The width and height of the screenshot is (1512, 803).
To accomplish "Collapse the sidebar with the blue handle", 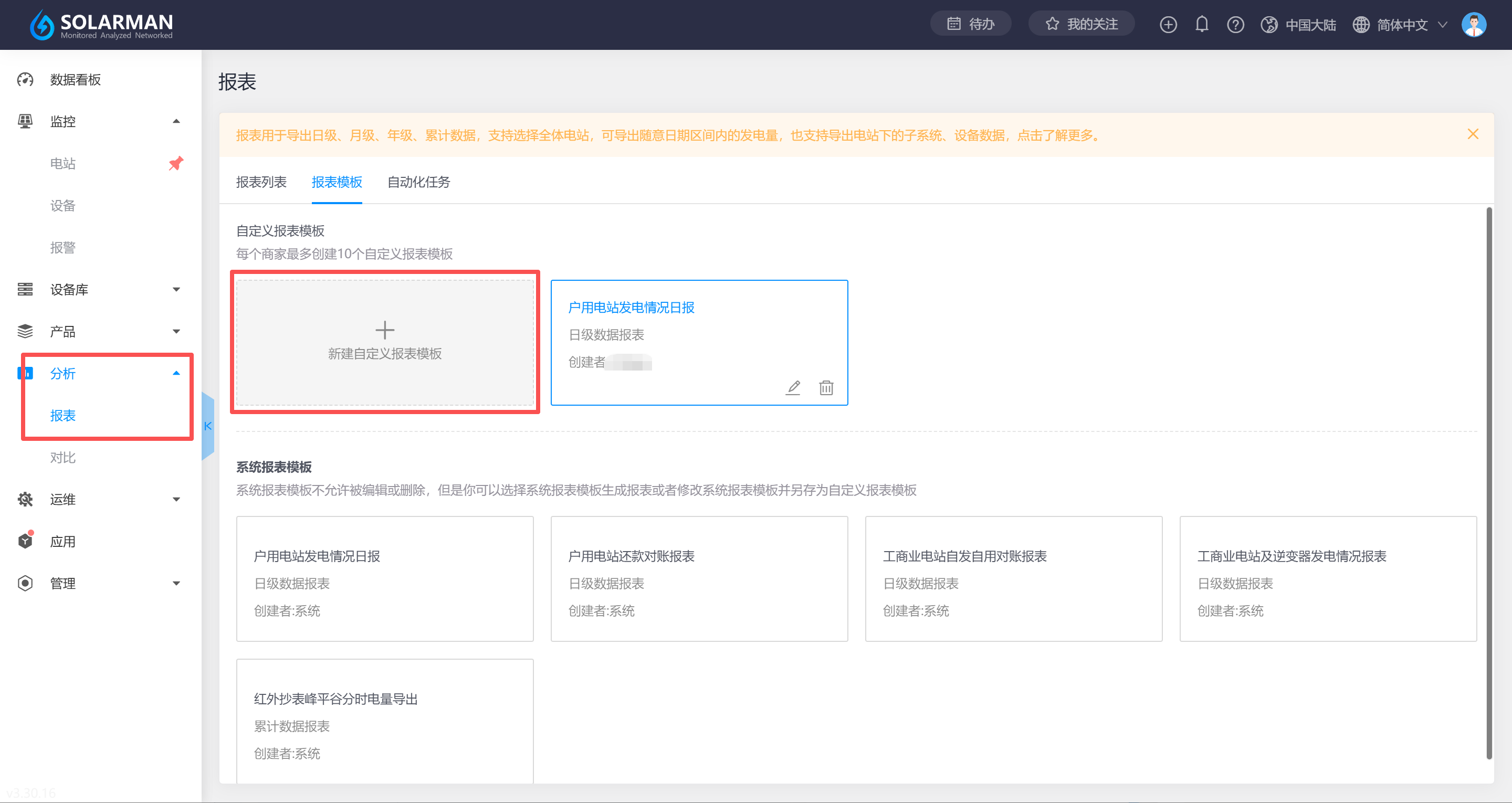I will coord(208,426).
